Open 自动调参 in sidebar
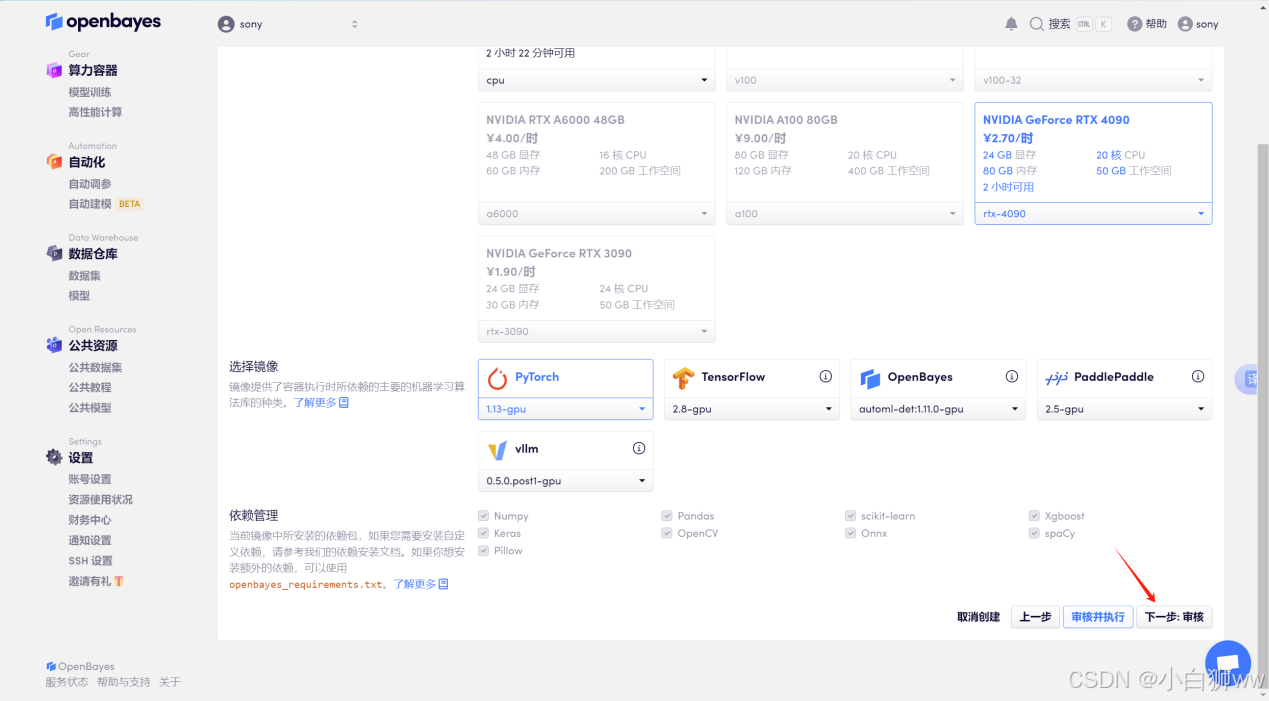 pyautogui.click(x=90, y=184)
